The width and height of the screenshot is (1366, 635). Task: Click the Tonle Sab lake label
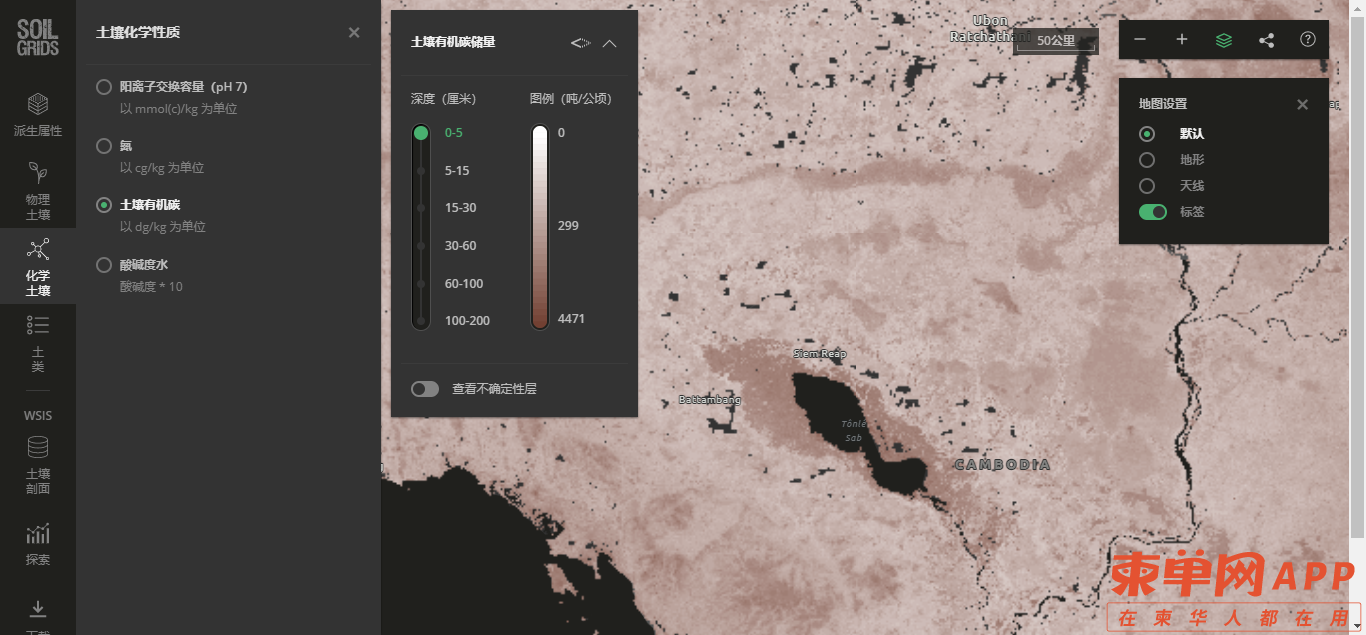pos(853,431)
